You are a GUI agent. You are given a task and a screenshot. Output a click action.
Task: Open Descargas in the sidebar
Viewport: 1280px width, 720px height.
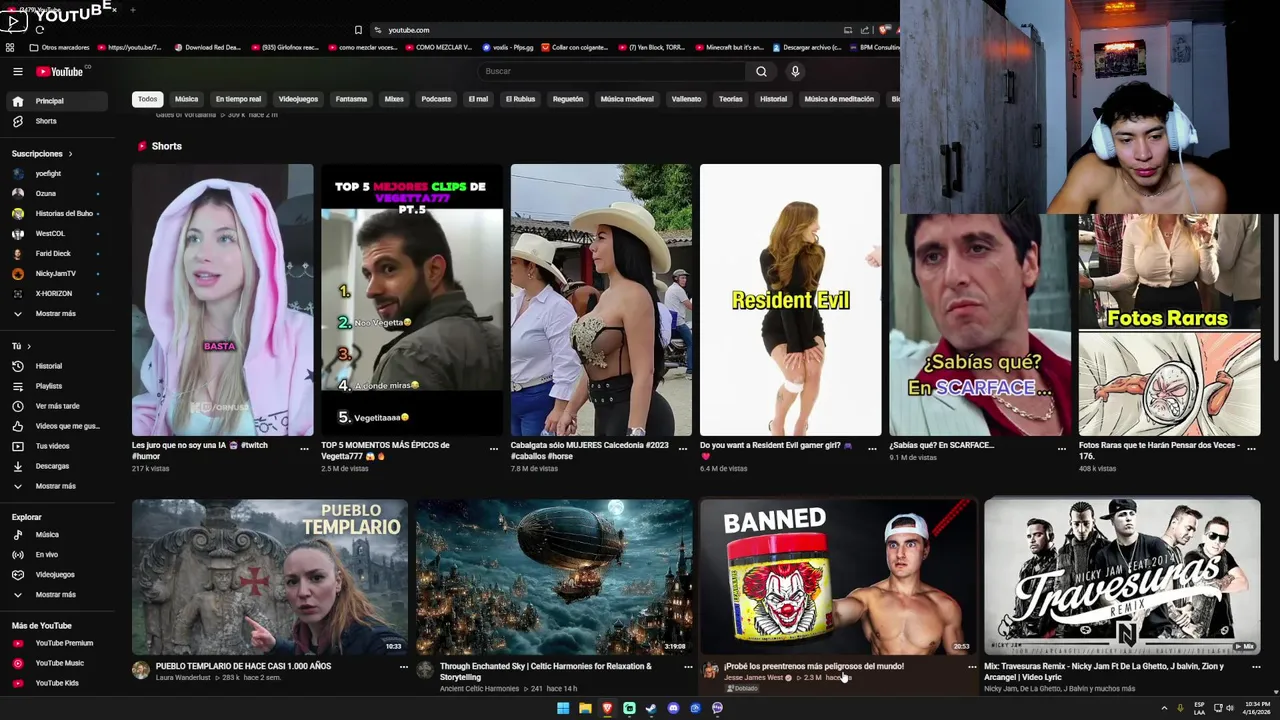coord(55,466)
